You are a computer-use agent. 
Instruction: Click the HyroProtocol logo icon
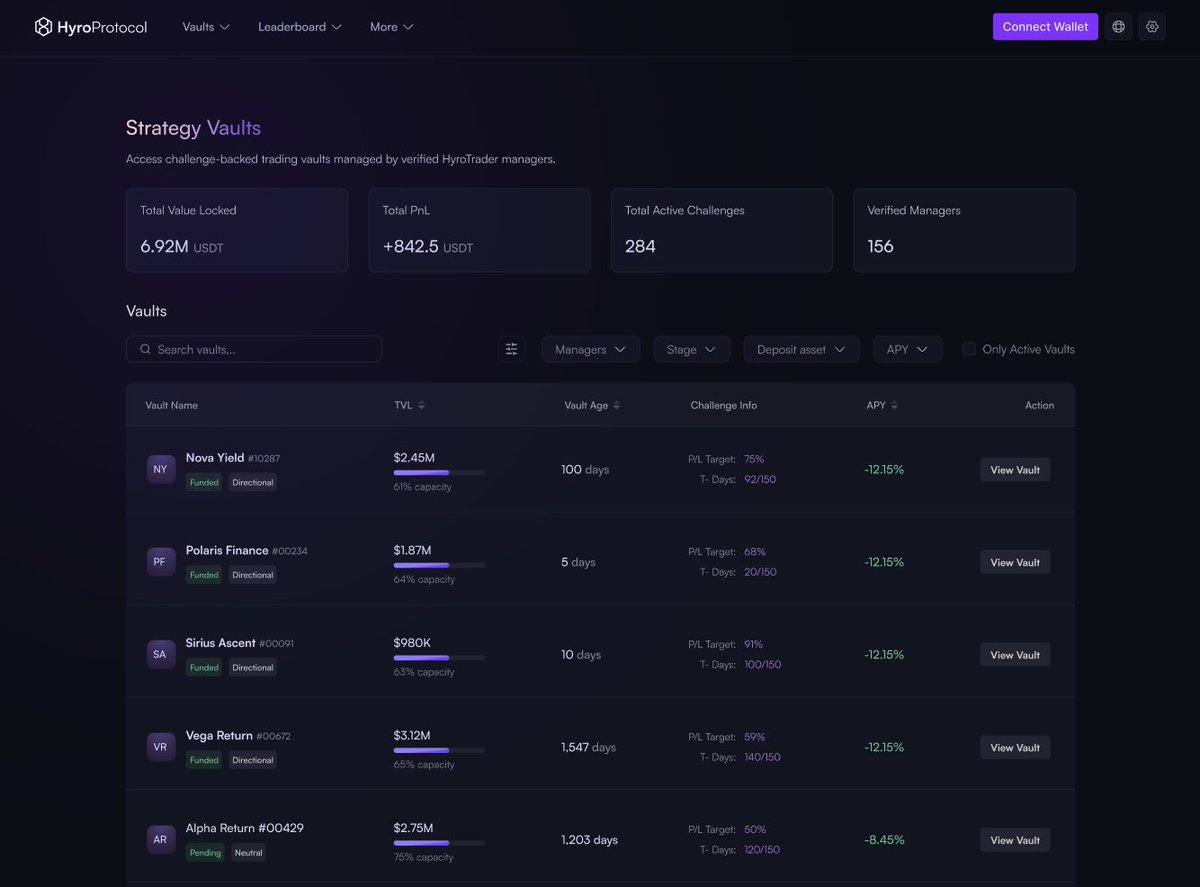click(x=43, y=27)
